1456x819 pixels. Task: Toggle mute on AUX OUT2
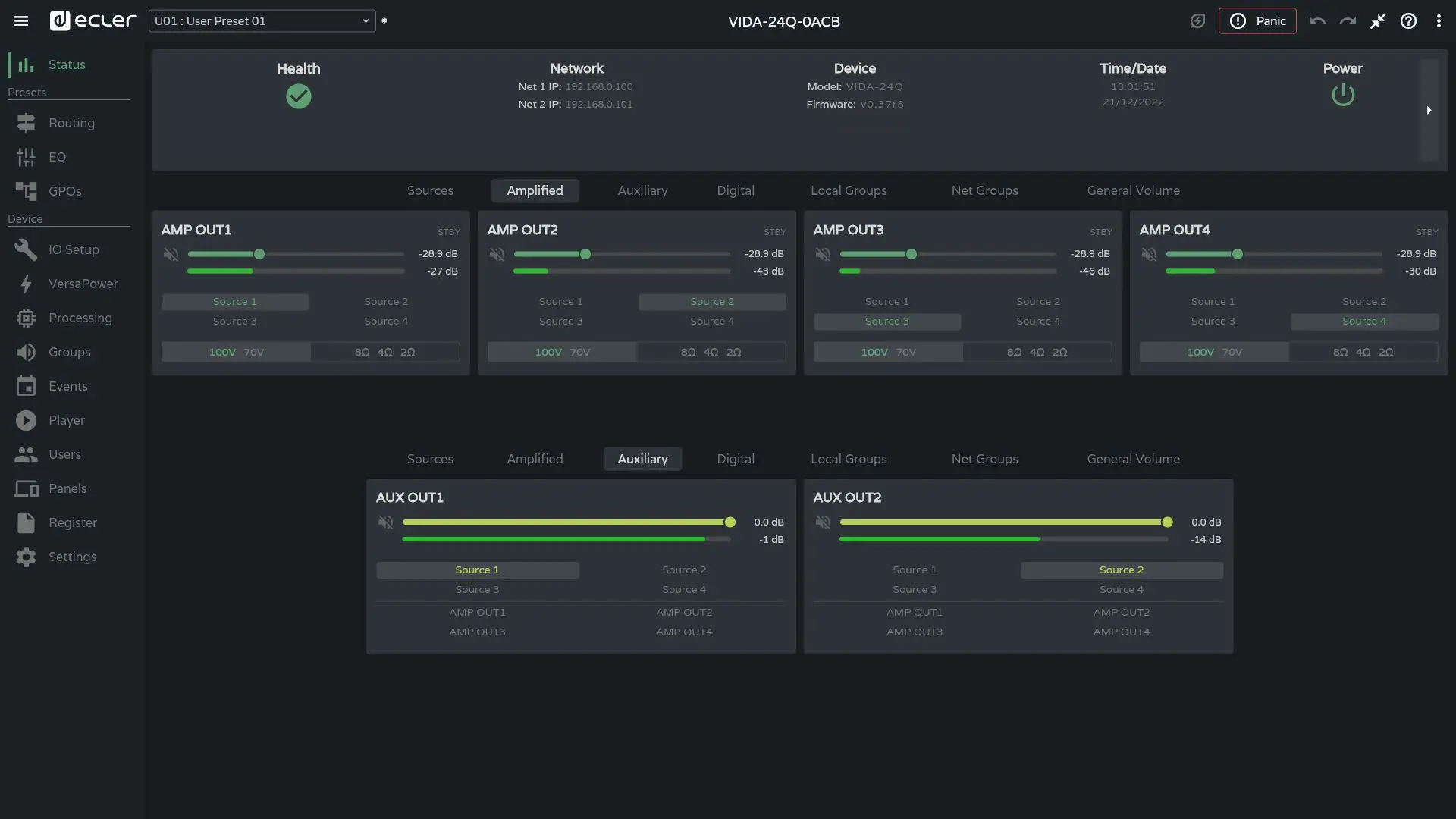[823, 522]
